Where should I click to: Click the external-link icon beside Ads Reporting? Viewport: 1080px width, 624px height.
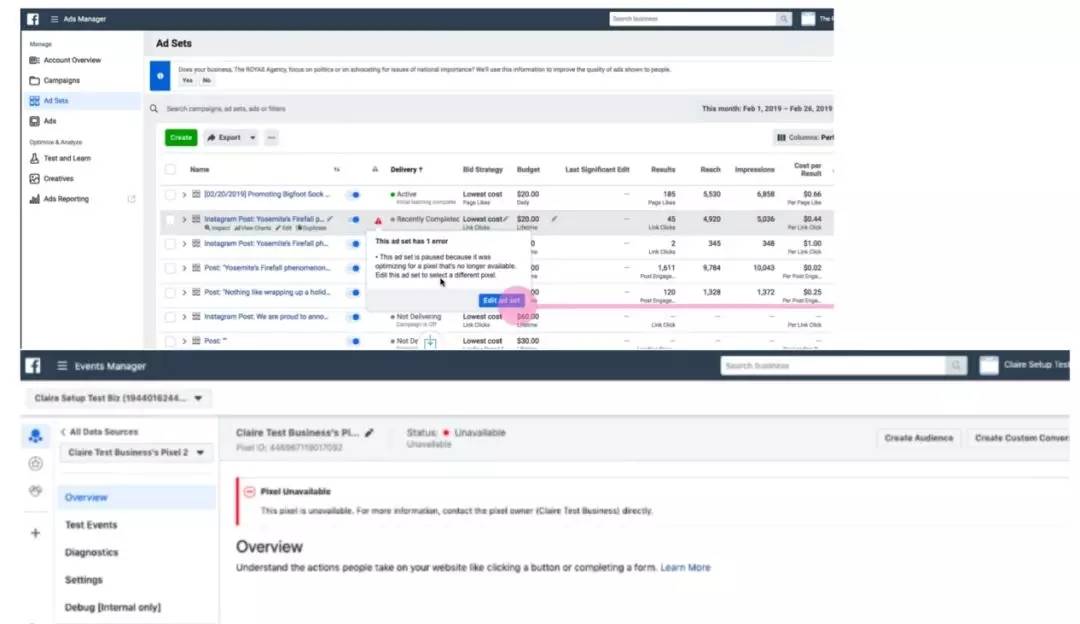[x=132, y=199]
